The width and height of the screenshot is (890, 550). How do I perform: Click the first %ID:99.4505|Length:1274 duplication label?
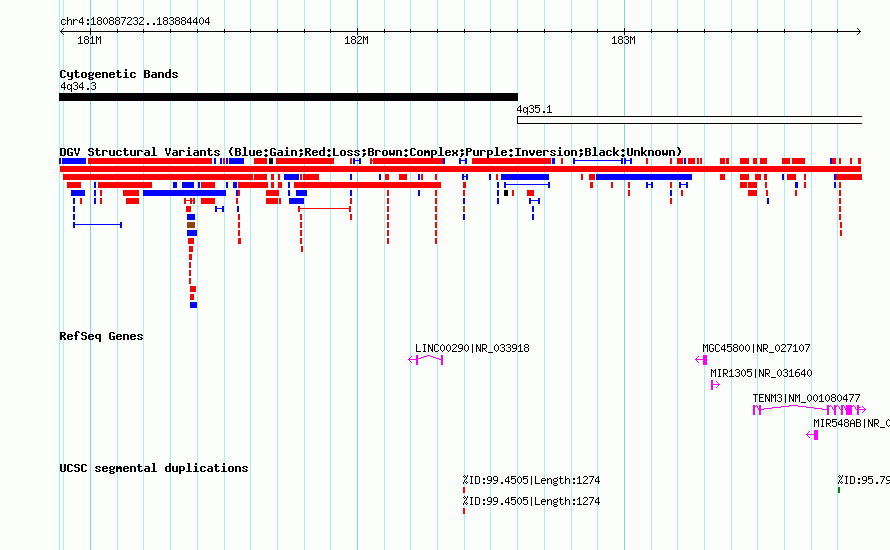pyautogui.click(x=531, y=480)
